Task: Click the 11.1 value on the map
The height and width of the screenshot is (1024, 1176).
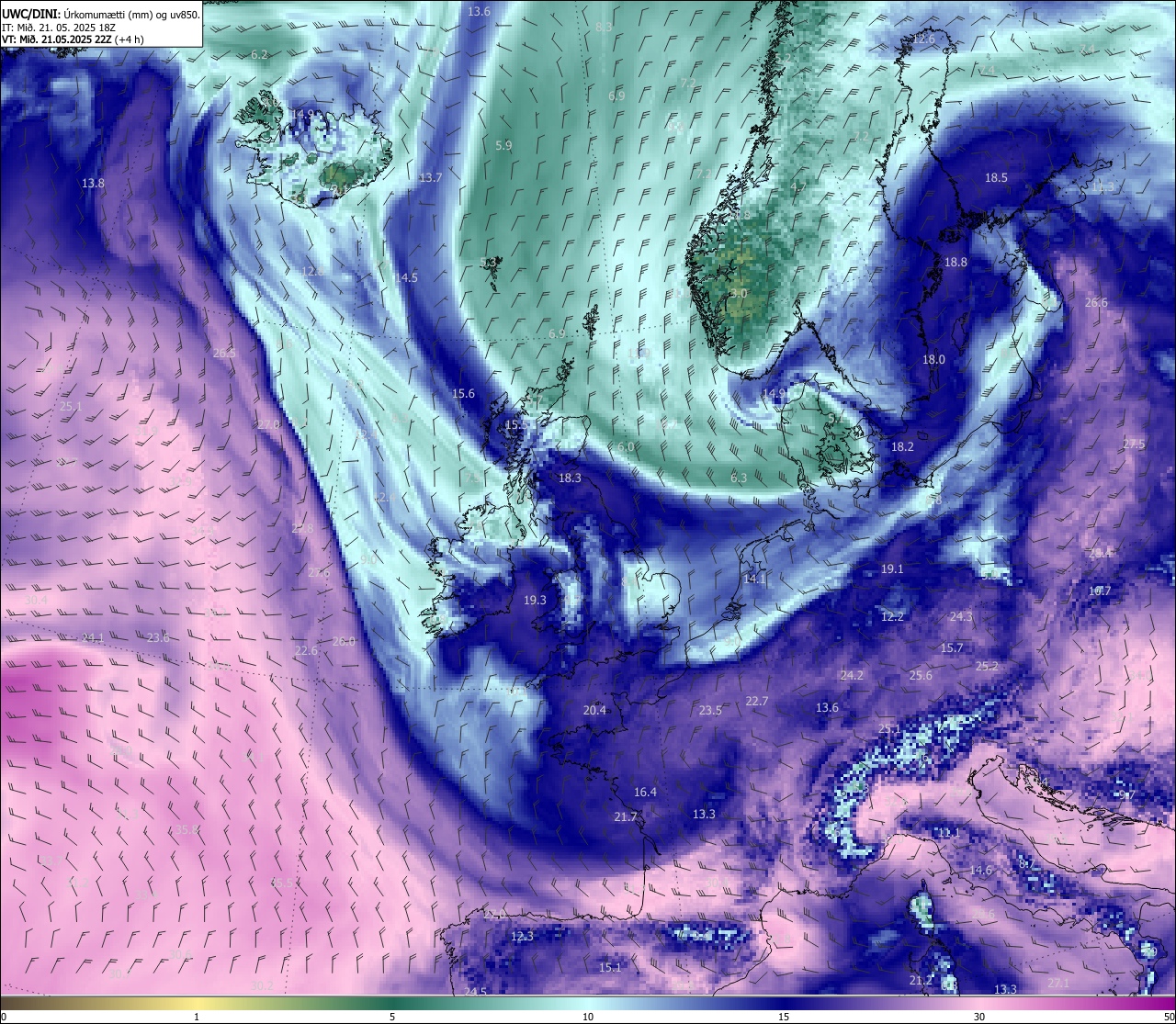Action: [x=949, y=833]
